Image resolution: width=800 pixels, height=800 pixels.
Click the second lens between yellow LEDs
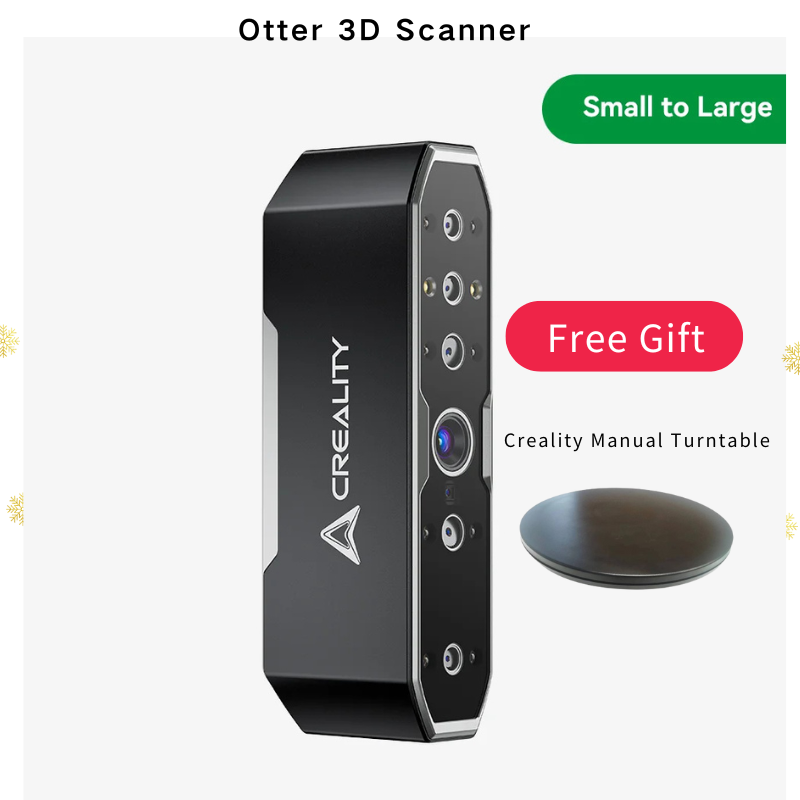pyautogui.click(x=452, y=288)
